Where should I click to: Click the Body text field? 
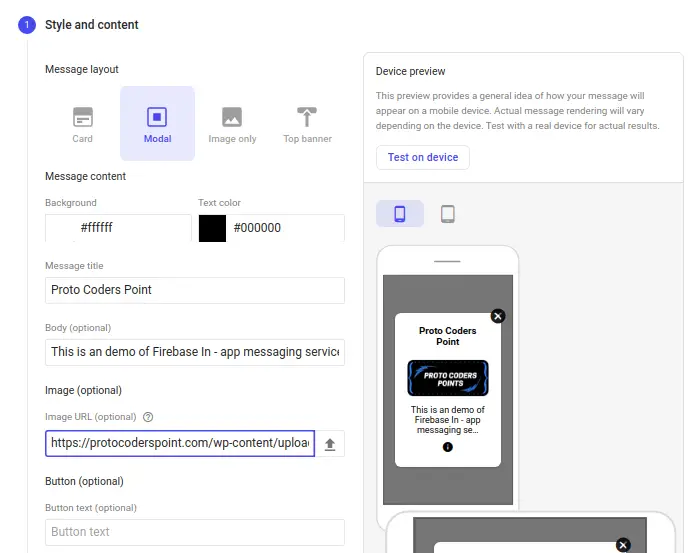[x=195, y=353]
